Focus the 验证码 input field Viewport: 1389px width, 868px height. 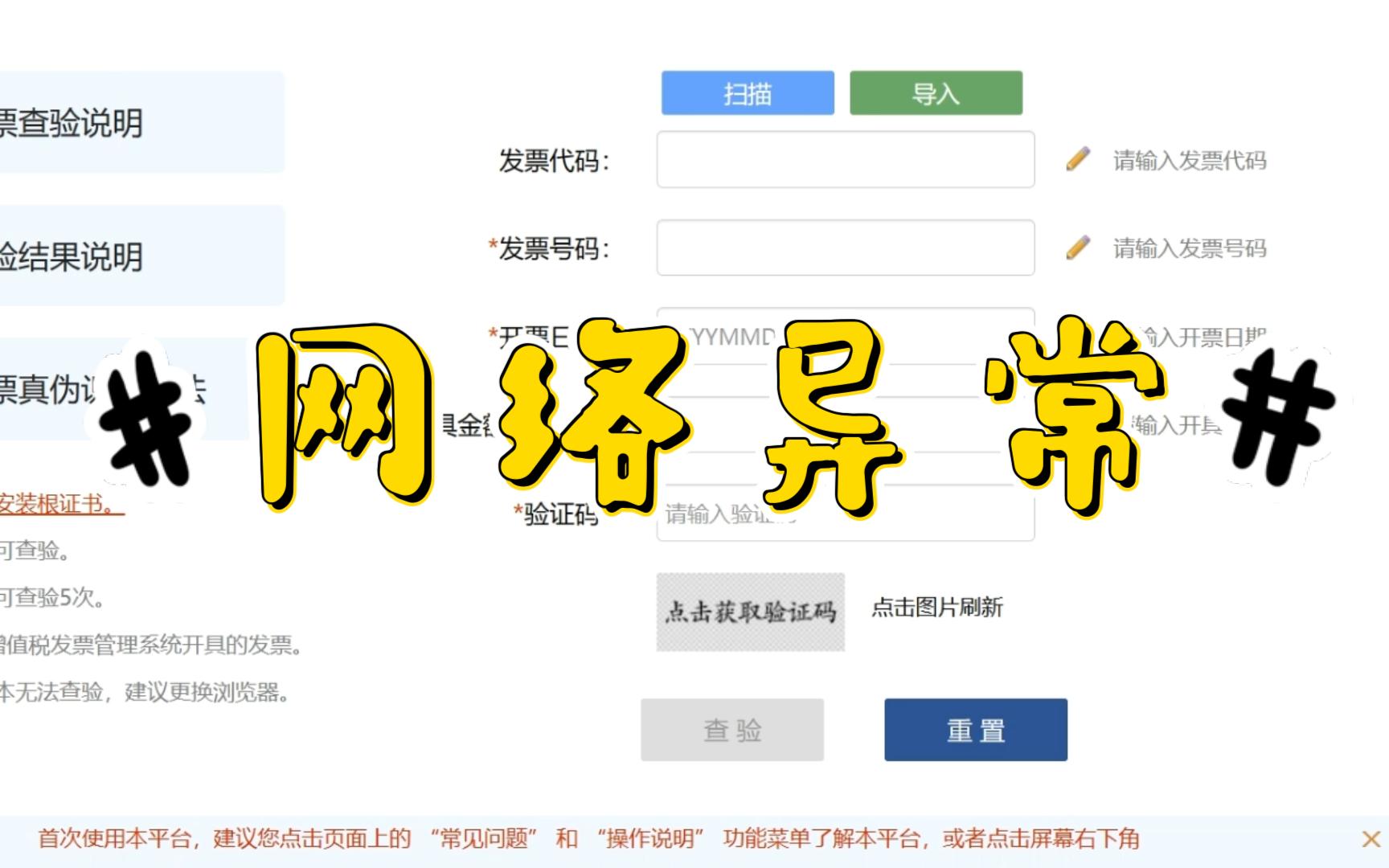[846, 513]
